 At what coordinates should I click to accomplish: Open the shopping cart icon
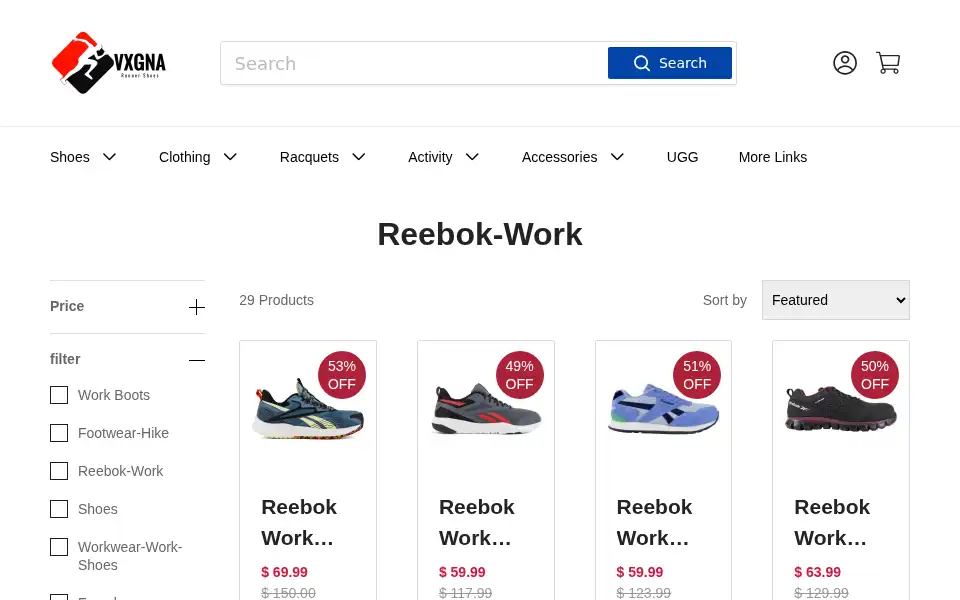(x=888, y=63)
